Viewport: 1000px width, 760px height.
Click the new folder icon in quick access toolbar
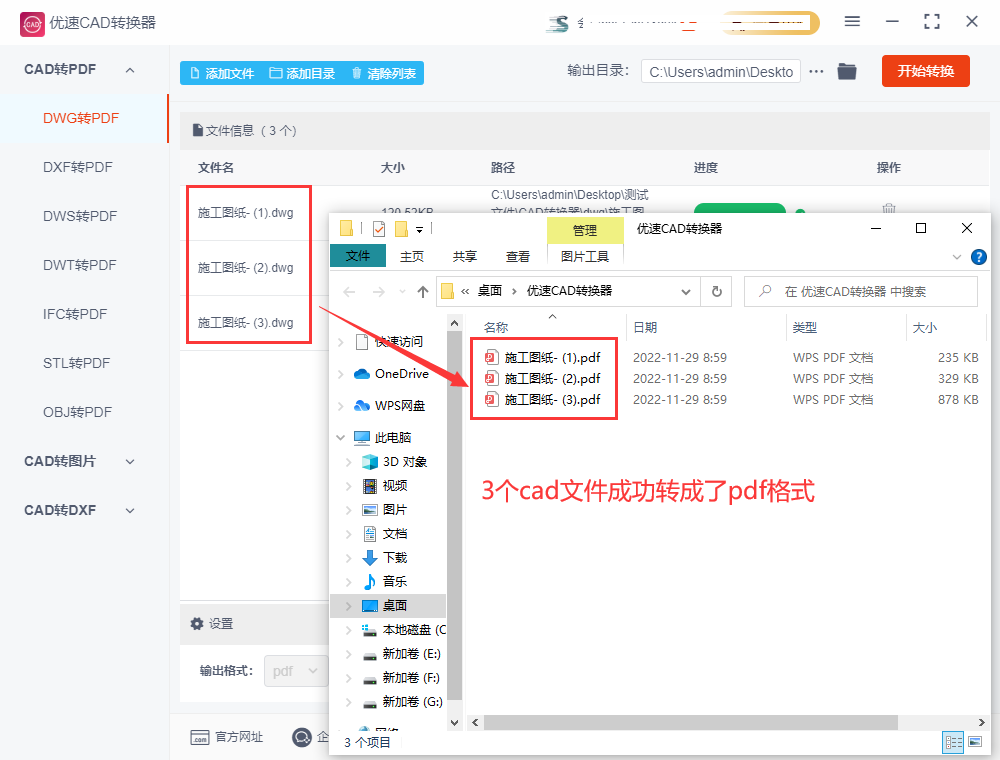401,228
